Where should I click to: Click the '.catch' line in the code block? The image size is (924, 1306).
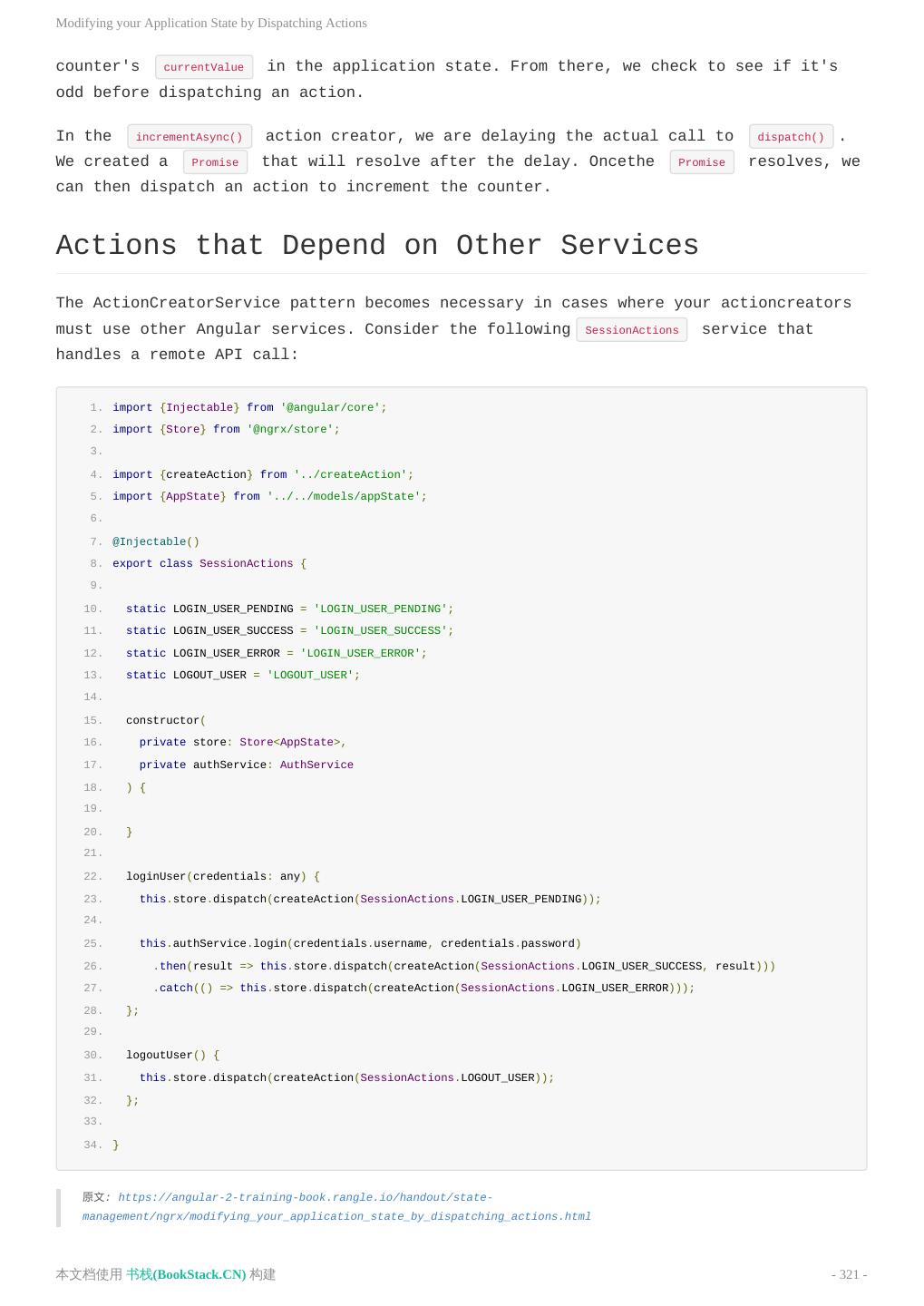tap(423, 988)
